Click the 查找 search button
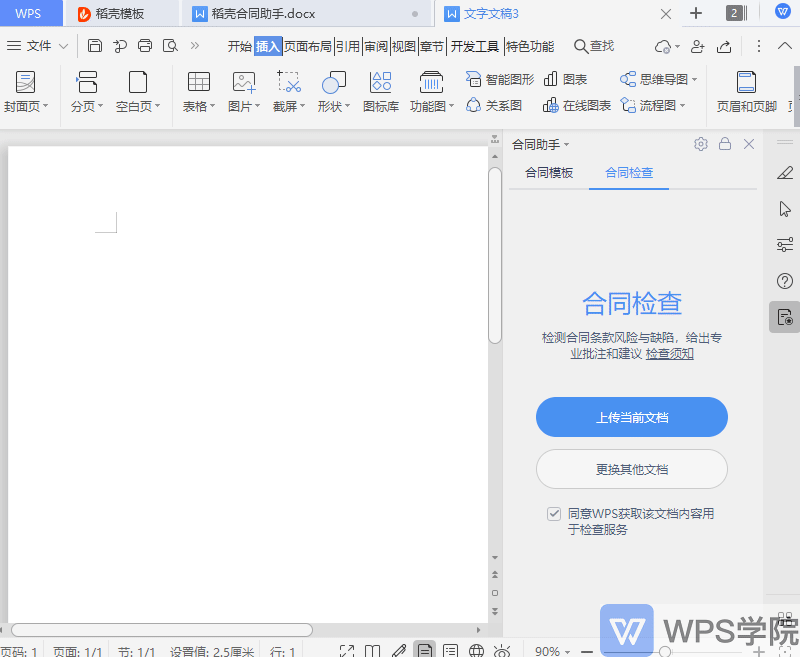Viewport: 800px width, 657px height. point(594,46)
